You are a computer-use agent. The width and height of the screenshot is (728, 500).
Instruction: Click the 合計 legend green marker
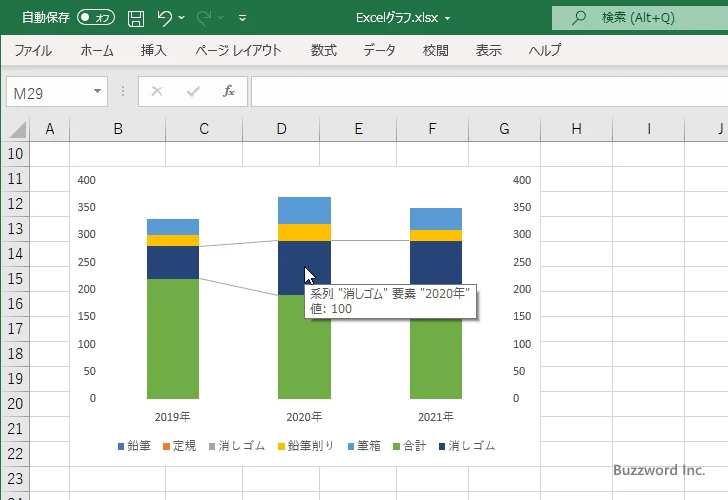pos(396,447)
